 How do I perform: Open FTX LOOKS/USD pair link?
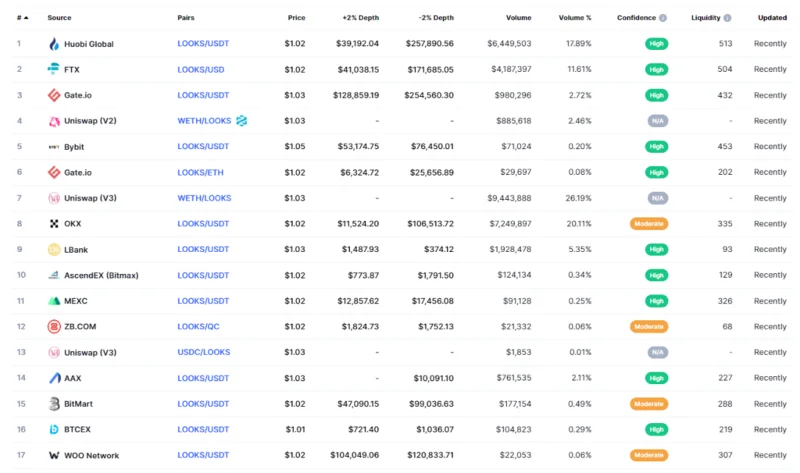201,69
